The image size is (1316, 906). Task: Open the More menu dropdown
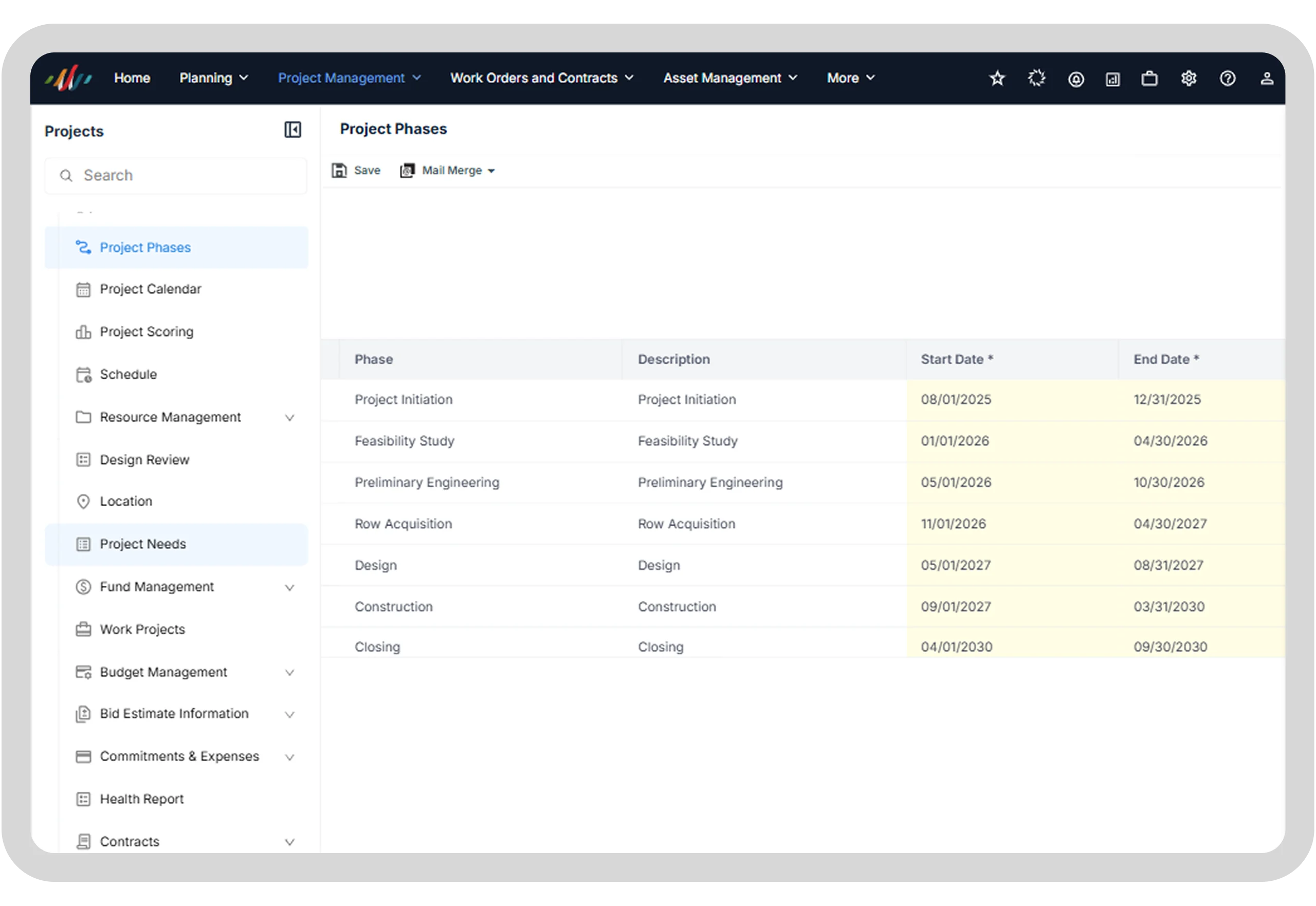pos(850,78)
